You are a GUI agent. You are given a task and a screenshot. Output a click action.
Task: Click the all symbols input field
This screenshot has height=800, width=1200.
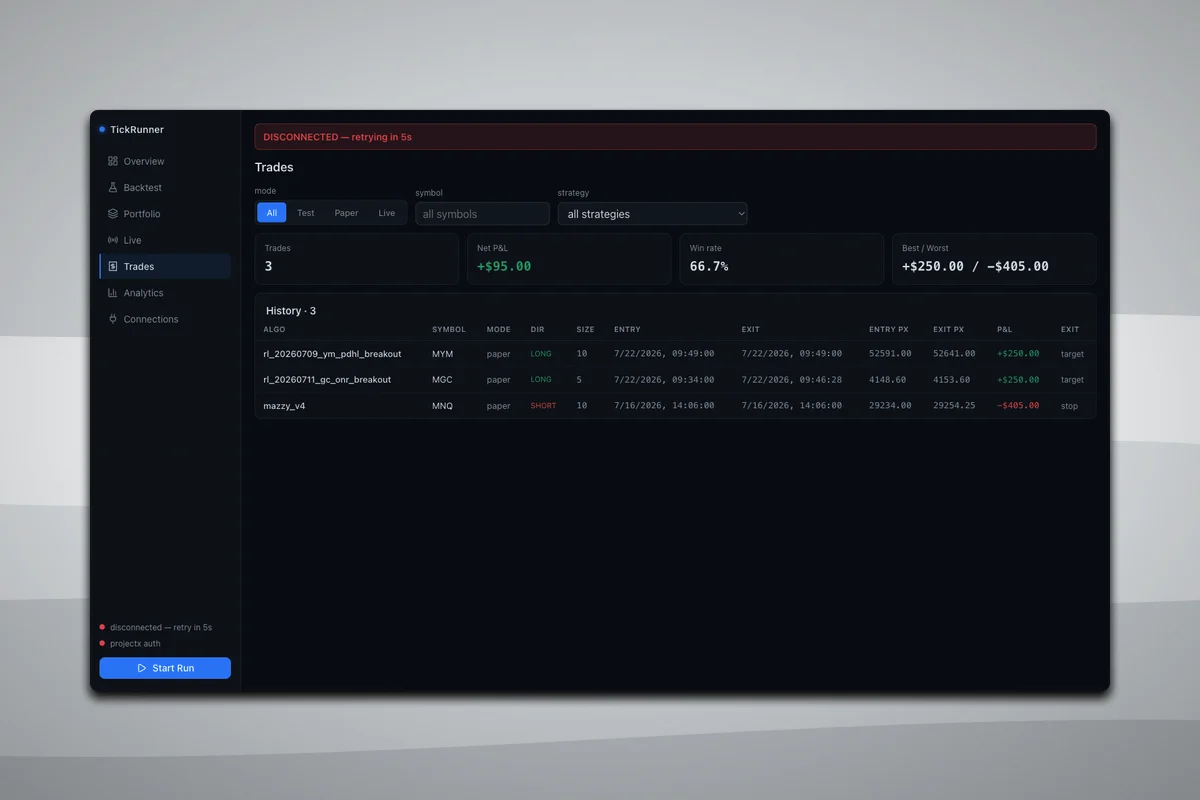coord(483,214)
